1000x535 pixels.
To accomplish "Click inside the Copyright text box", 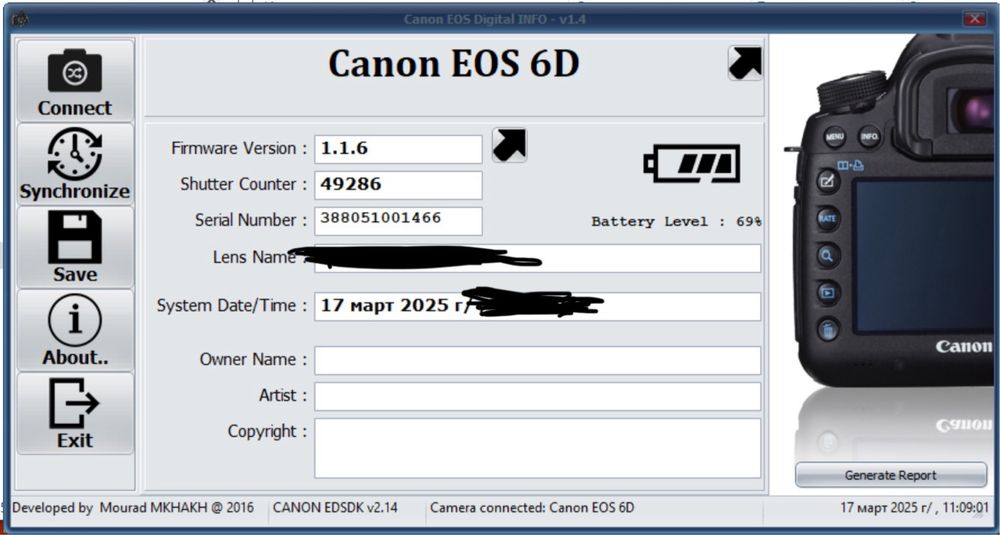I will [537, 448].
